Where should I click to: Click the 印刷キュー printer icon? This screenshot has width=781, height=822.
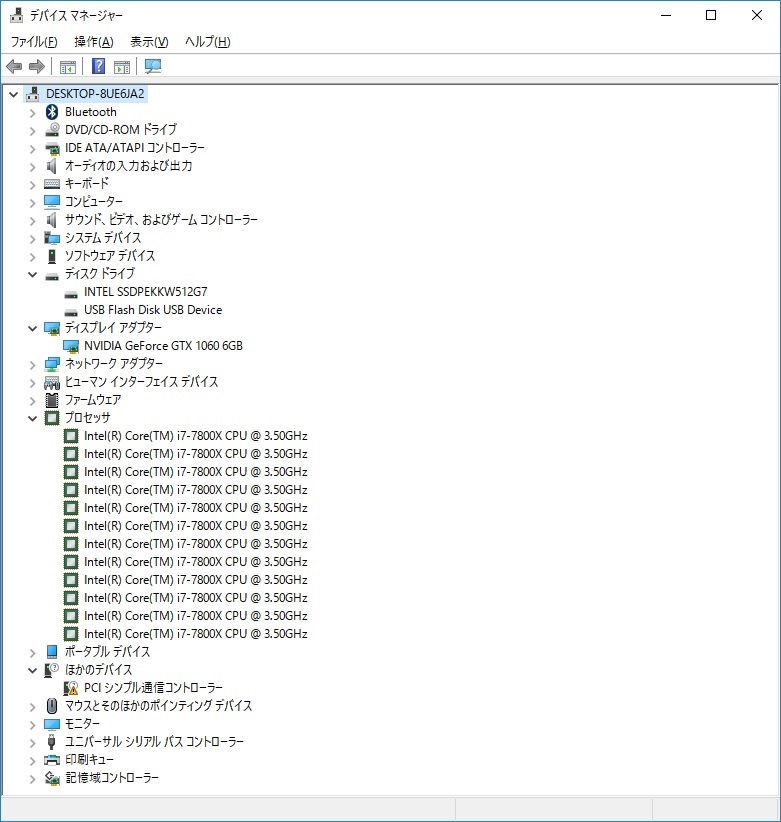pyautogui.click(x=52, y=760)
